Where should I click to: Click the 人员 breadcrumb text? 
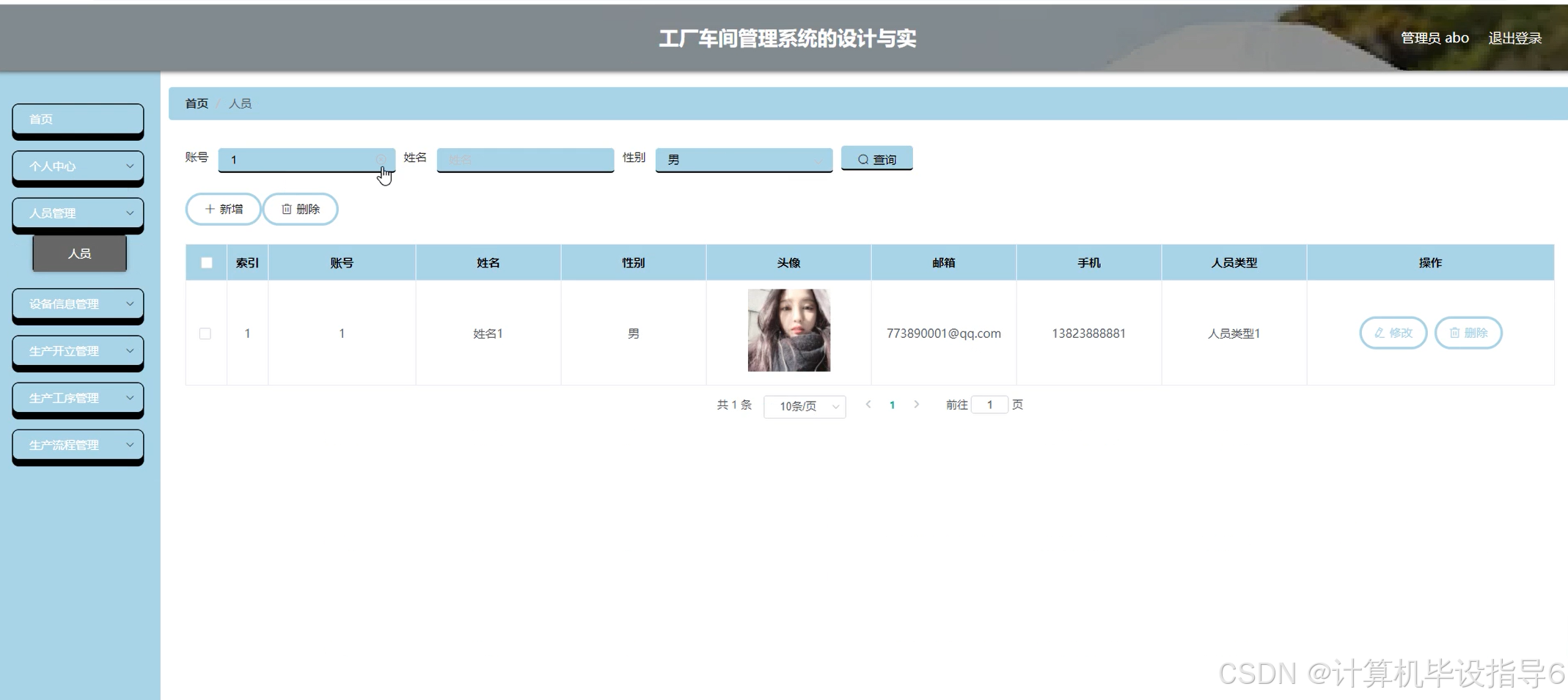click(240, 103)
